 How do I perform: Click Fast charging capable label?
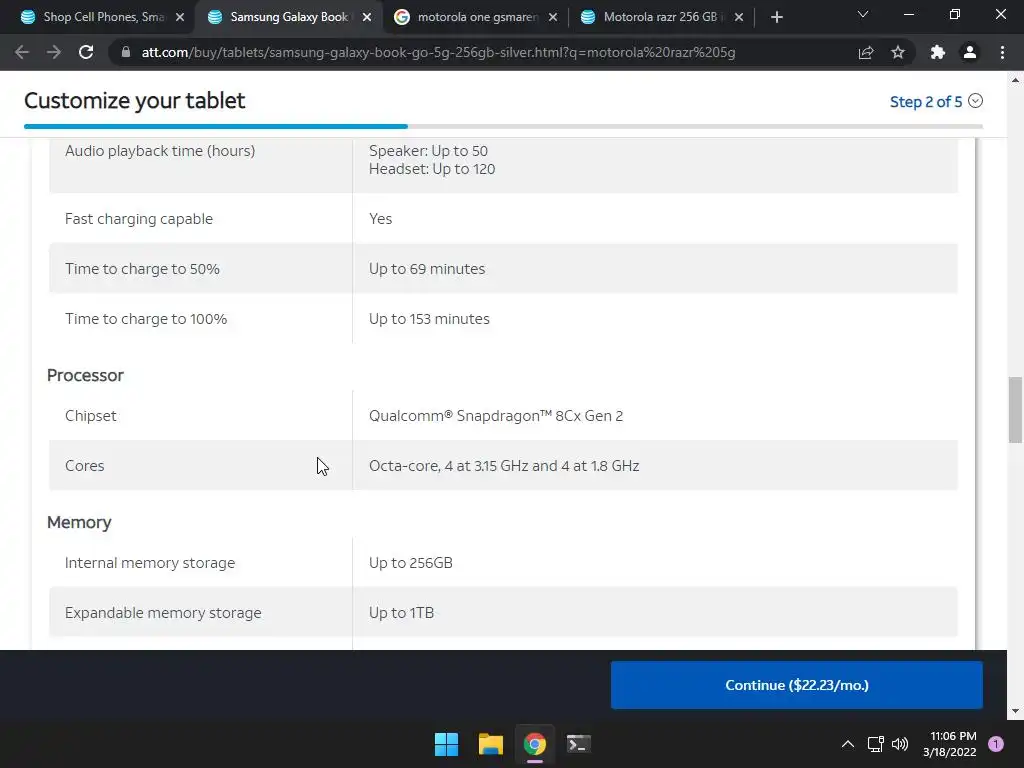tap(139, 219)
